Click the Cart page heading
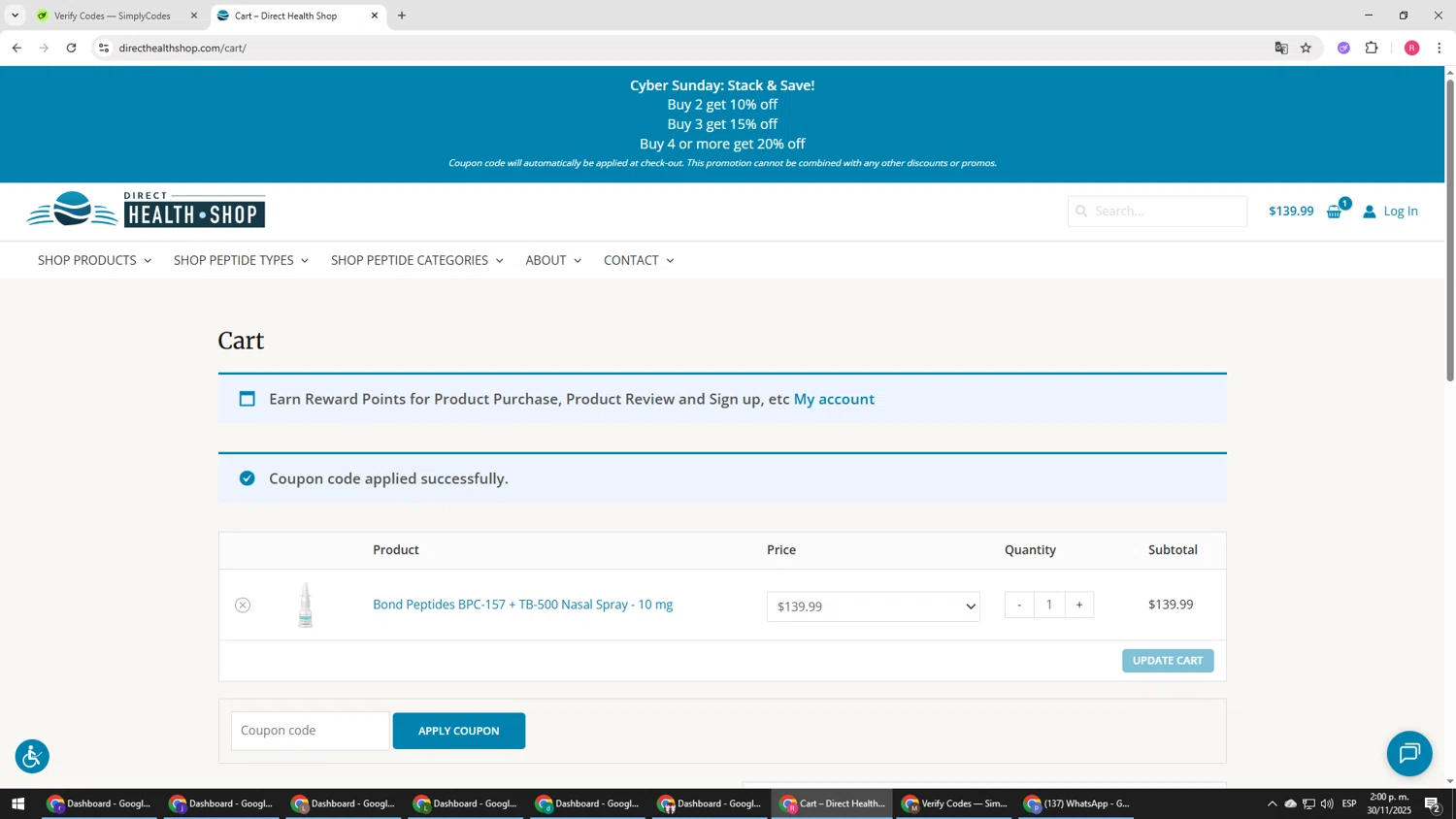 pos(241,341)
